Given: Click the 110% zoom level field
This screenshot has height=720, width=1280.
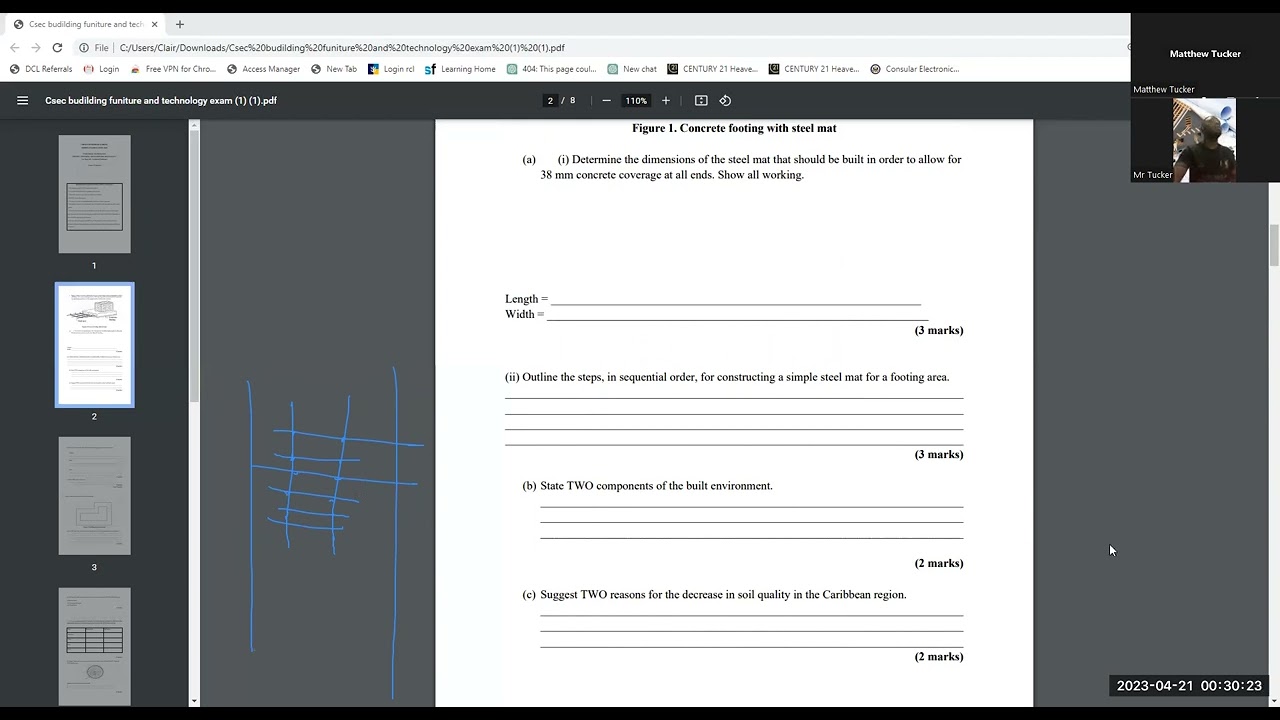Looking at the screenshot, I should pyautogui.click(x=636, y=100).
